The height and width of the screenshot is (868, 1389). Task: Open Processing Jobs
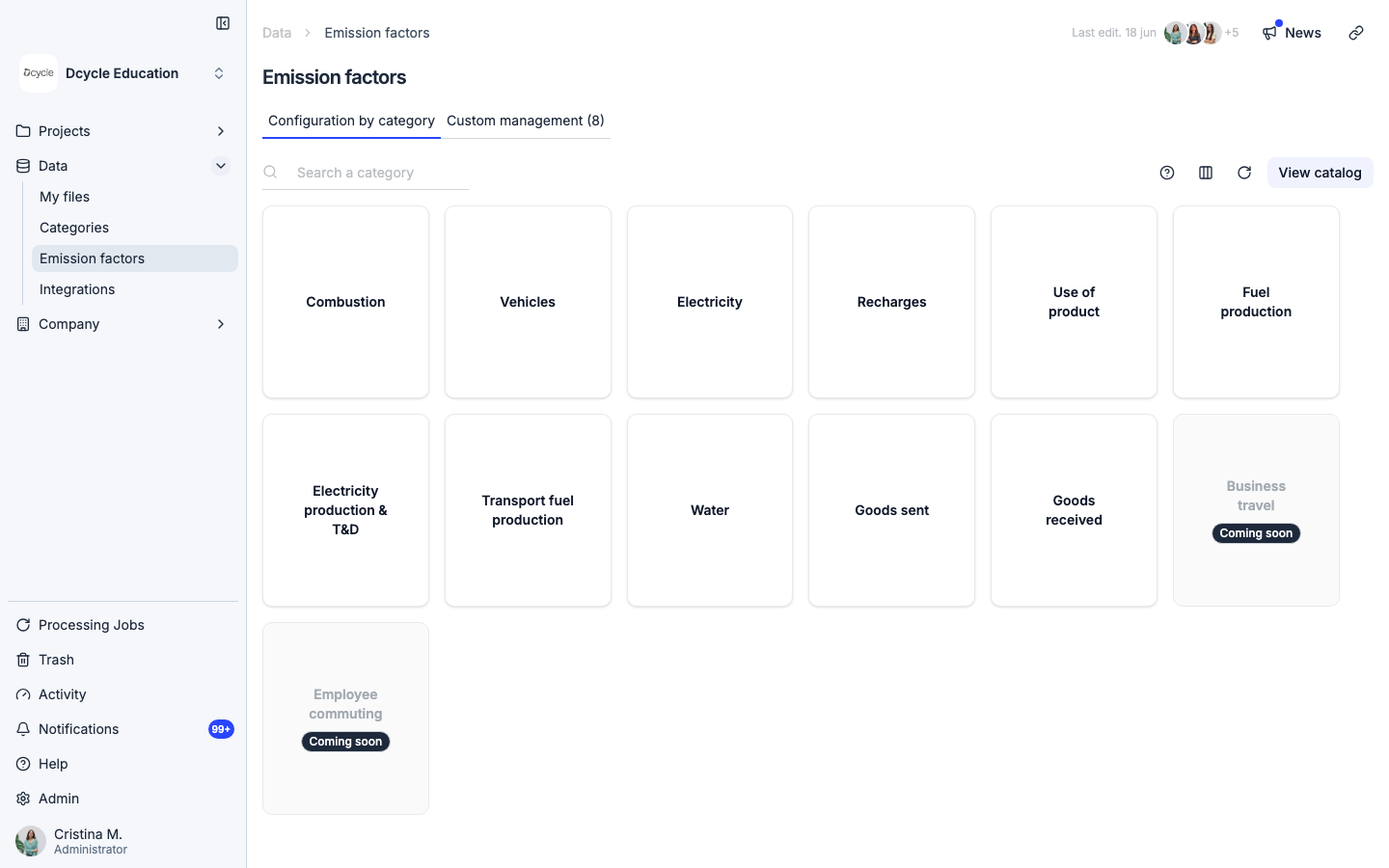coord(123,625)
